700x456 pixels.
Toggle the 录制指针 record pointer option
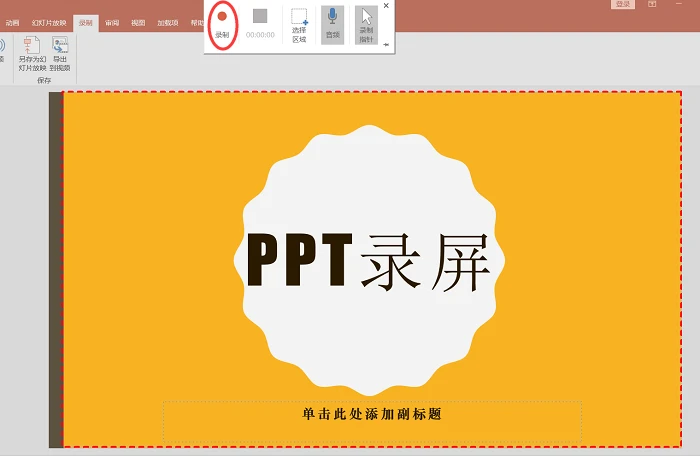pos(366,25)
